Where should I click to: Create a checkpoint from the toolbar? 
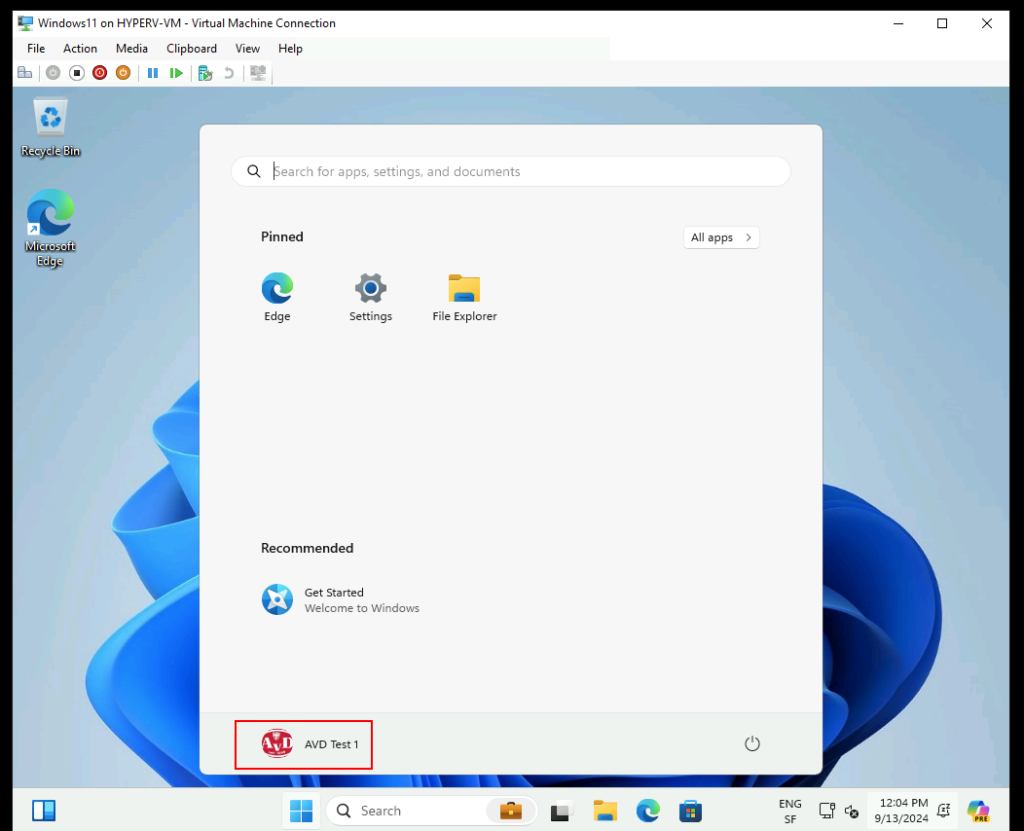pyautogui.click(x=205, y=73)
